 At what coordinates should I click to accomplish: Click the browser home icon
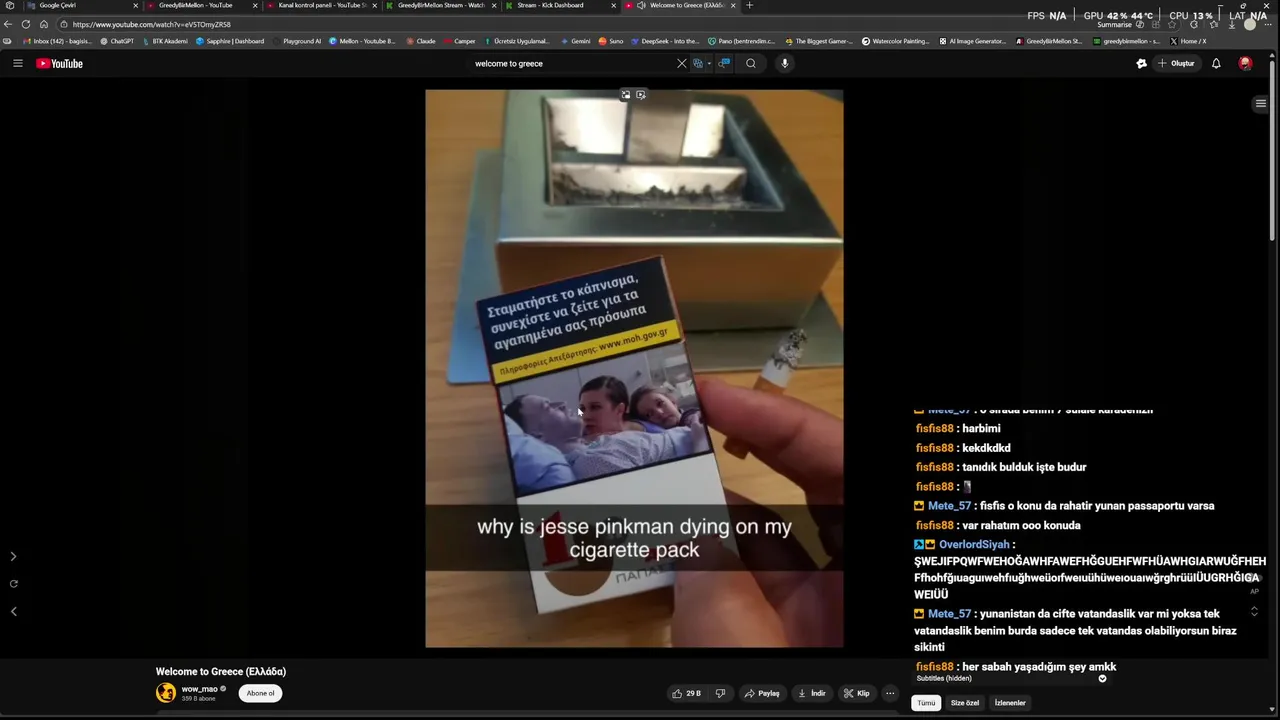pos(43,24)
